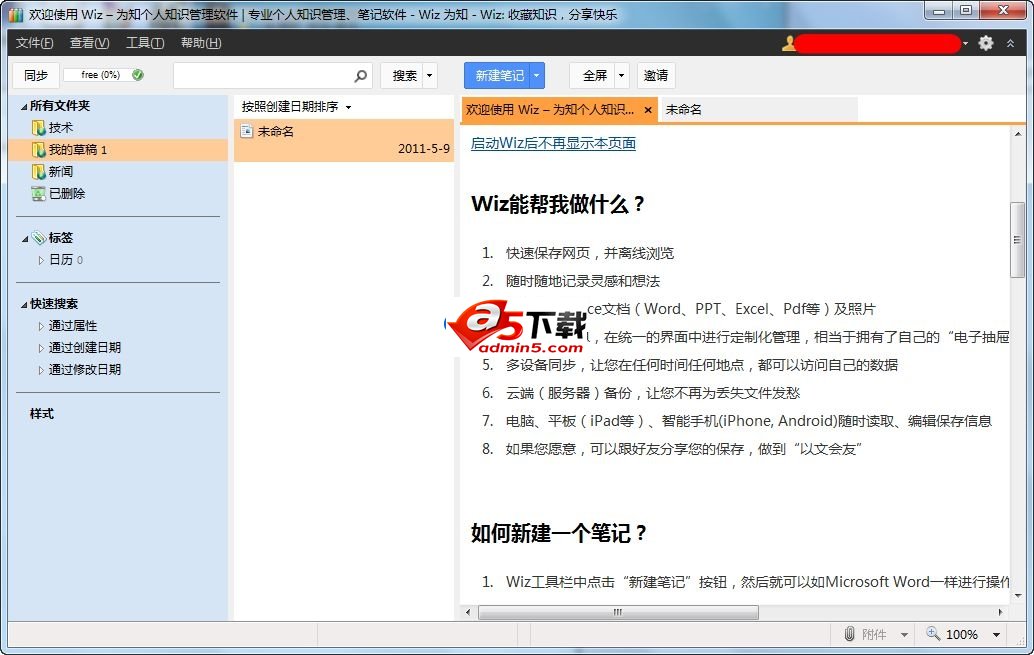
Task: Click the scroll down arrow in note view
Action: [1018, 595]
